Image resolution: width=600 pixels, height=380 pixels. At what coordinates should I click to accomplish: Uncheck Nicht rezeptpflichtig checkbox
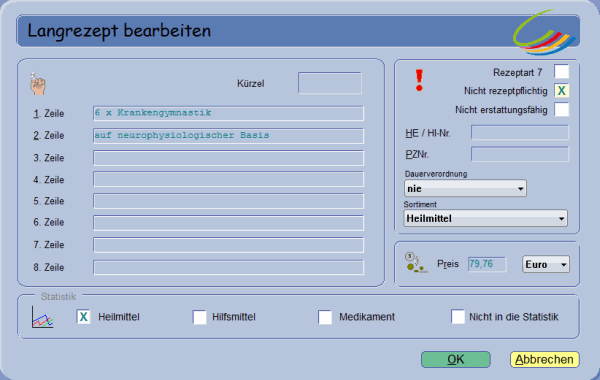coord(561,91)
